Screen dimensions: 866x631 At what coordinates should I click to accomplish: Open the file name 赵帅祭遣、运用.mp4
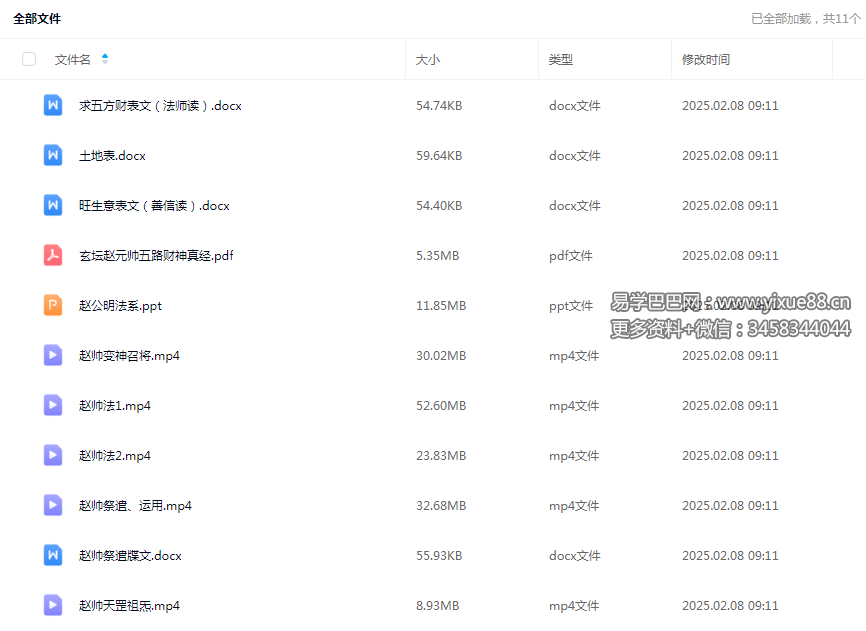click(135, 505)
